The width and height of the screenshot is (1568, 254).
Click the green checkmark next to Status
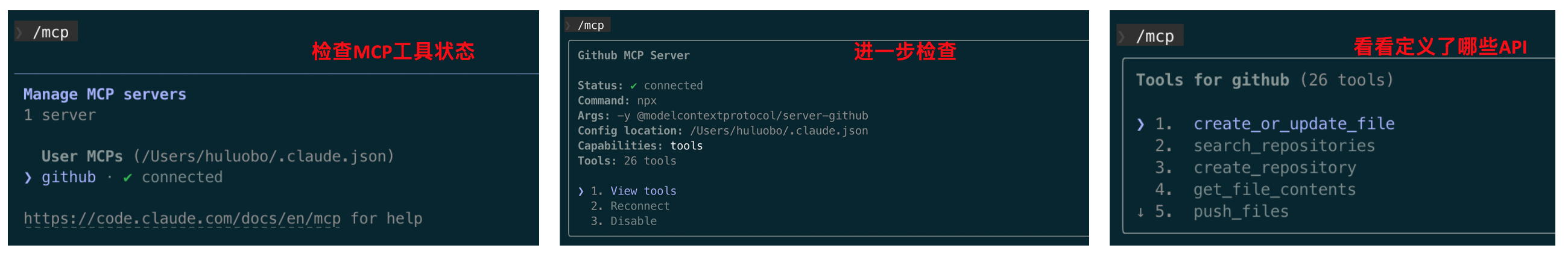click(633, 86)
